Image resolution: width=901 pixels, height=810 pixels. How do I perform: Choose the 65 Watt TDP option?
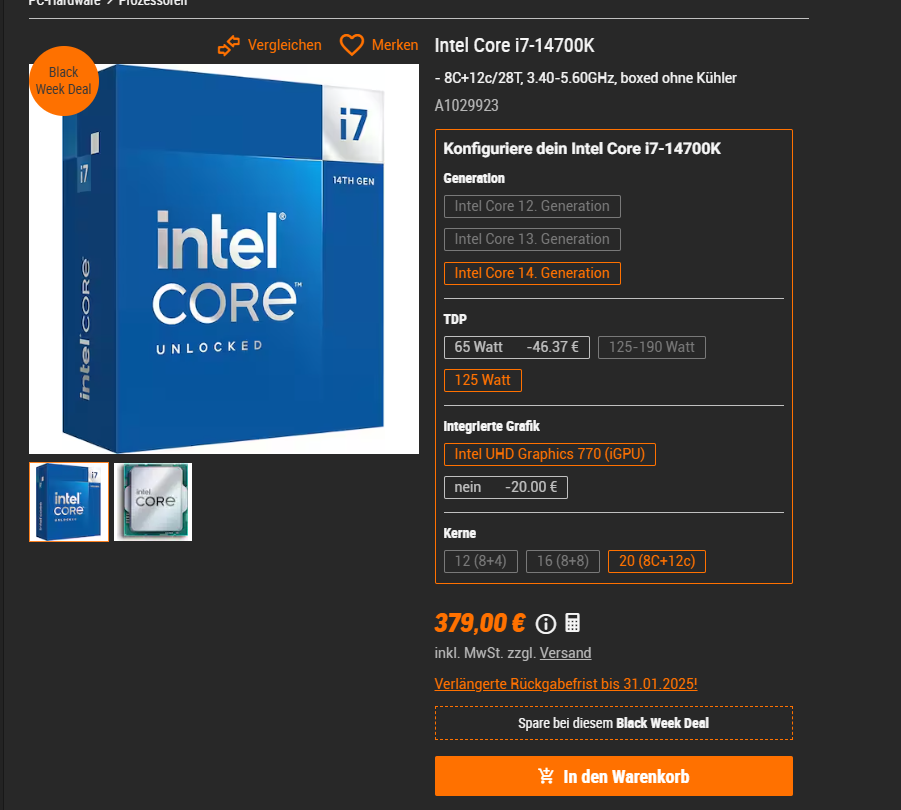click(517, 348)
